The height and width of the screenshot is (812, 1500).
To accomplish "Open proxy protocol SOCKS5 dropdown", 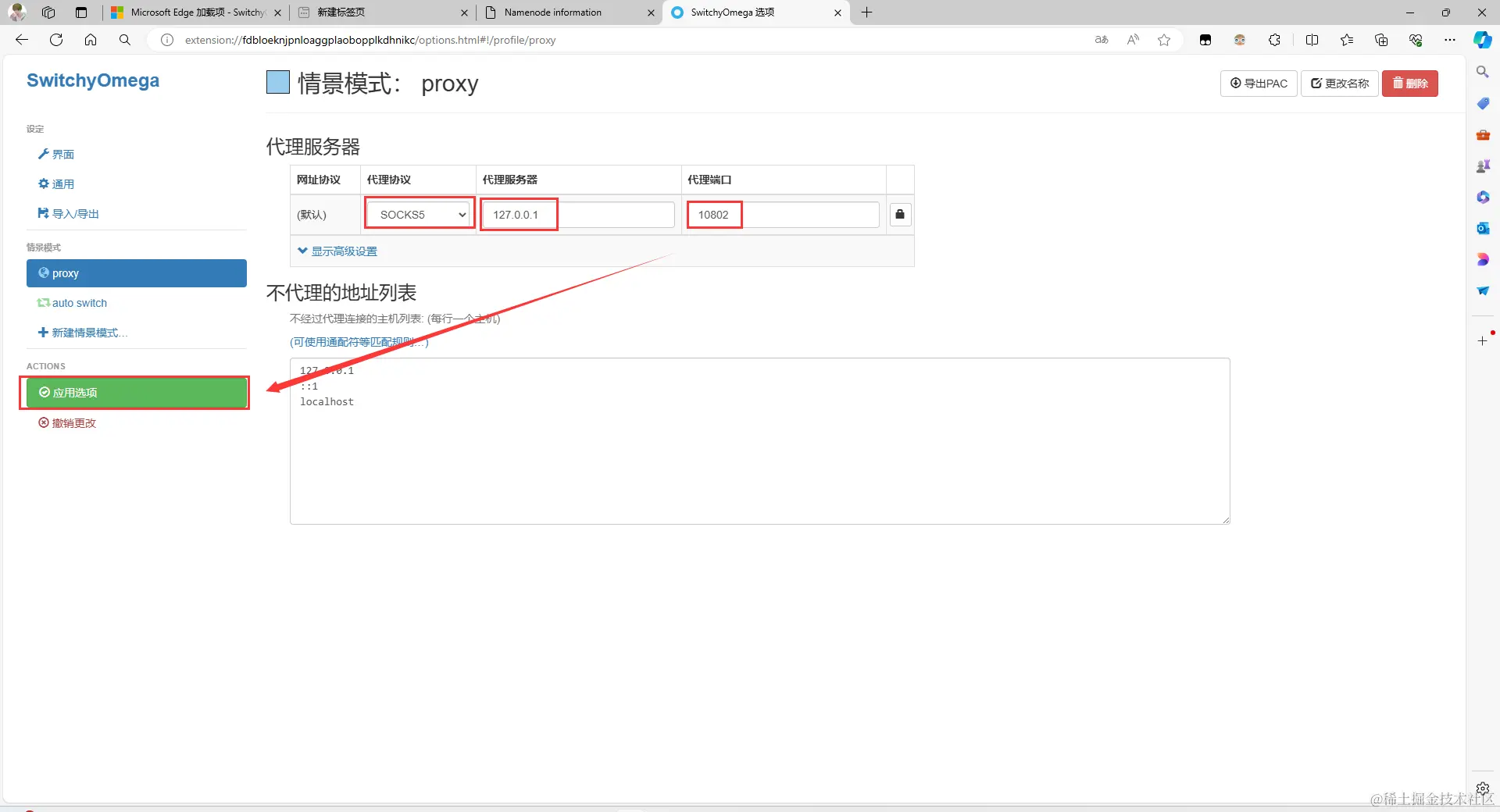I will 418,215.
